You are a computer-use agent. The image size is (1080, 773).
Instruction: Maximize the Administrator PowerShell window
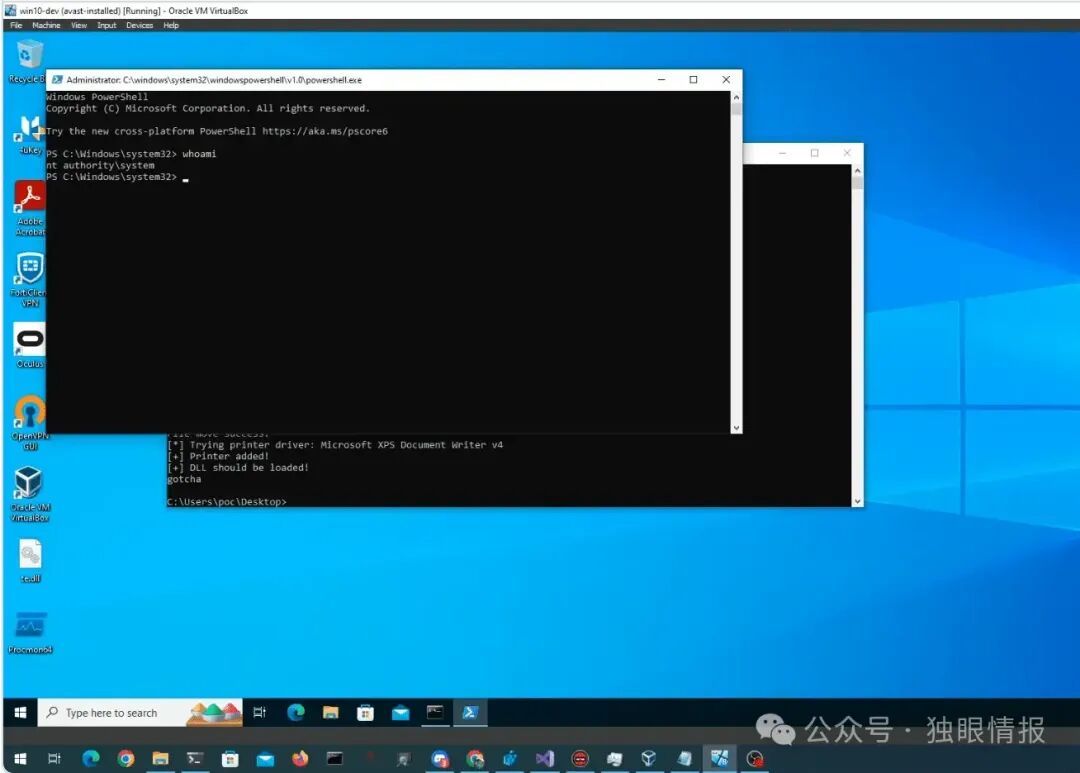694,80
